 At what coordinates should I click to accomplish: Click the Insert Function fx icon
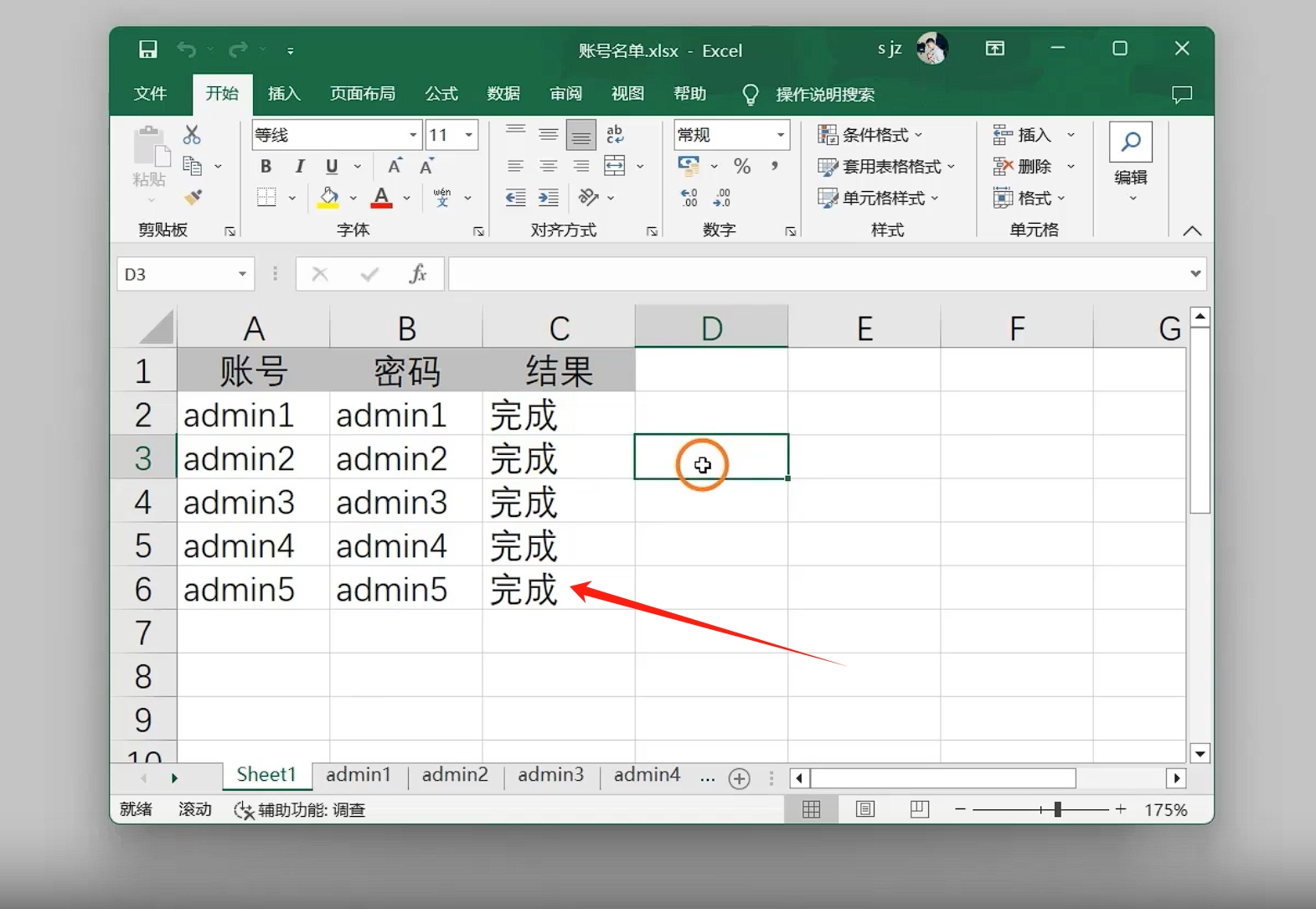pos(417,274)
